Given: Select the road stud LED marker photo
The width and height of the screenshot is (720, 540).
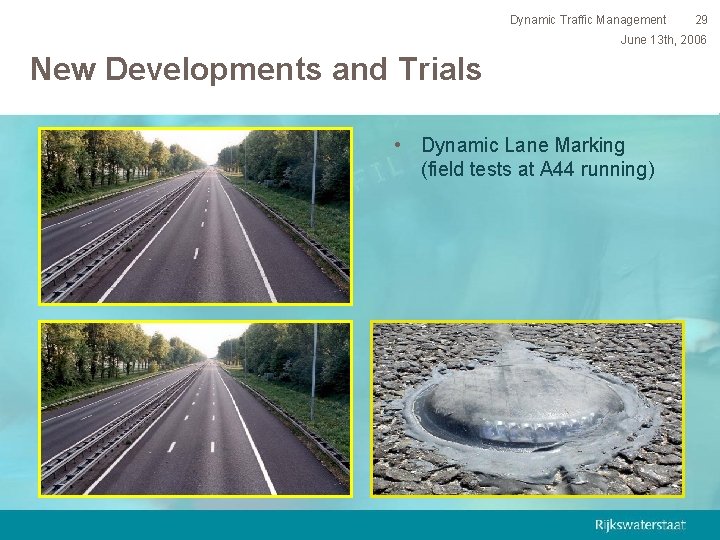Looking at the screenshot, I should [x=527, y=409].
